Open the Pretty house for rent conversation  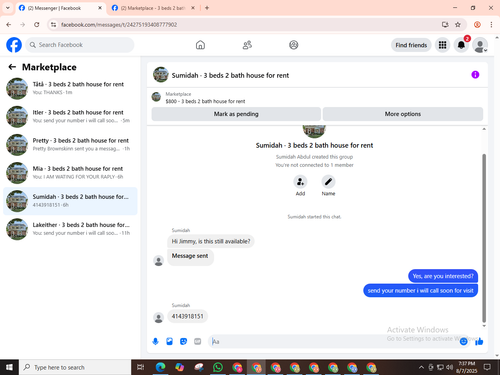[70, 145]
